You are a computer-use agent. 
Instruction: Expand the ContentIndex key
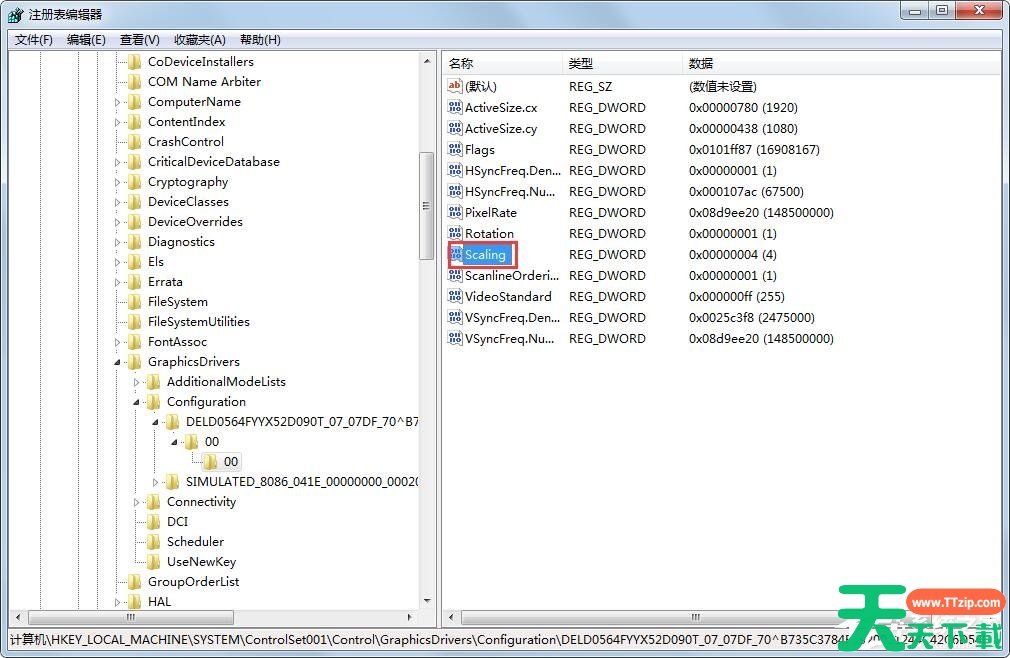click(117, 122)
